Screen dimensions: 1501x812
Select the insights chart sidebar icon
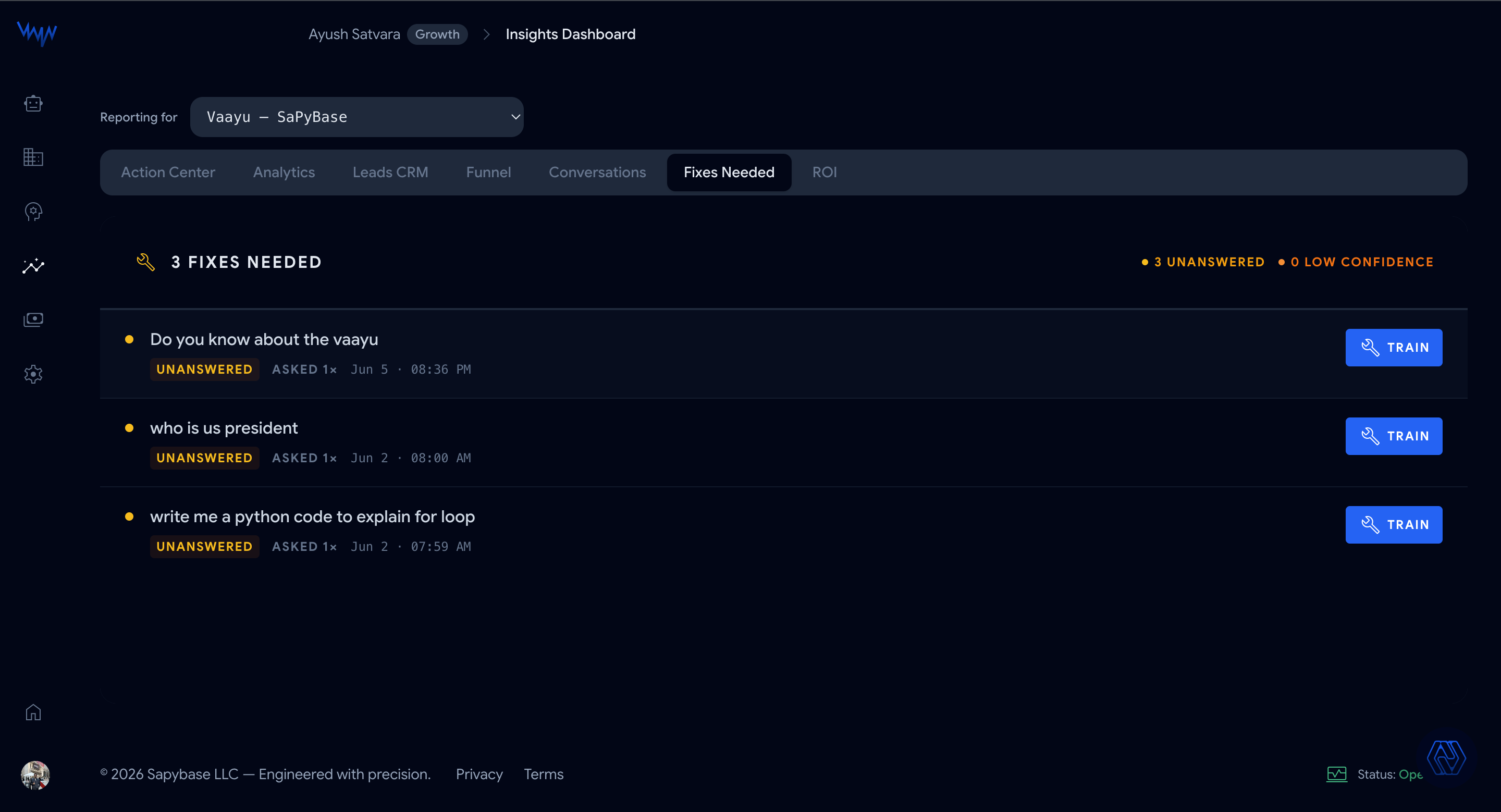click(x=33, y=266)
